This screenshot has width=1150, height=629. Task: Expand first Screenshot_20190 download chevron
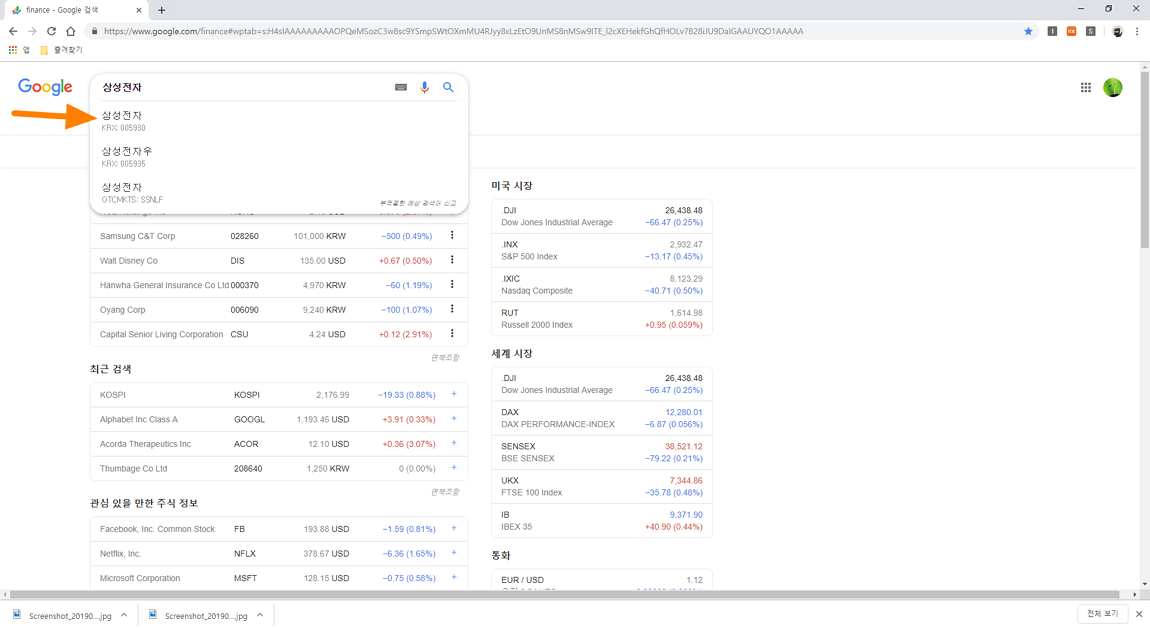coord(124,615)
